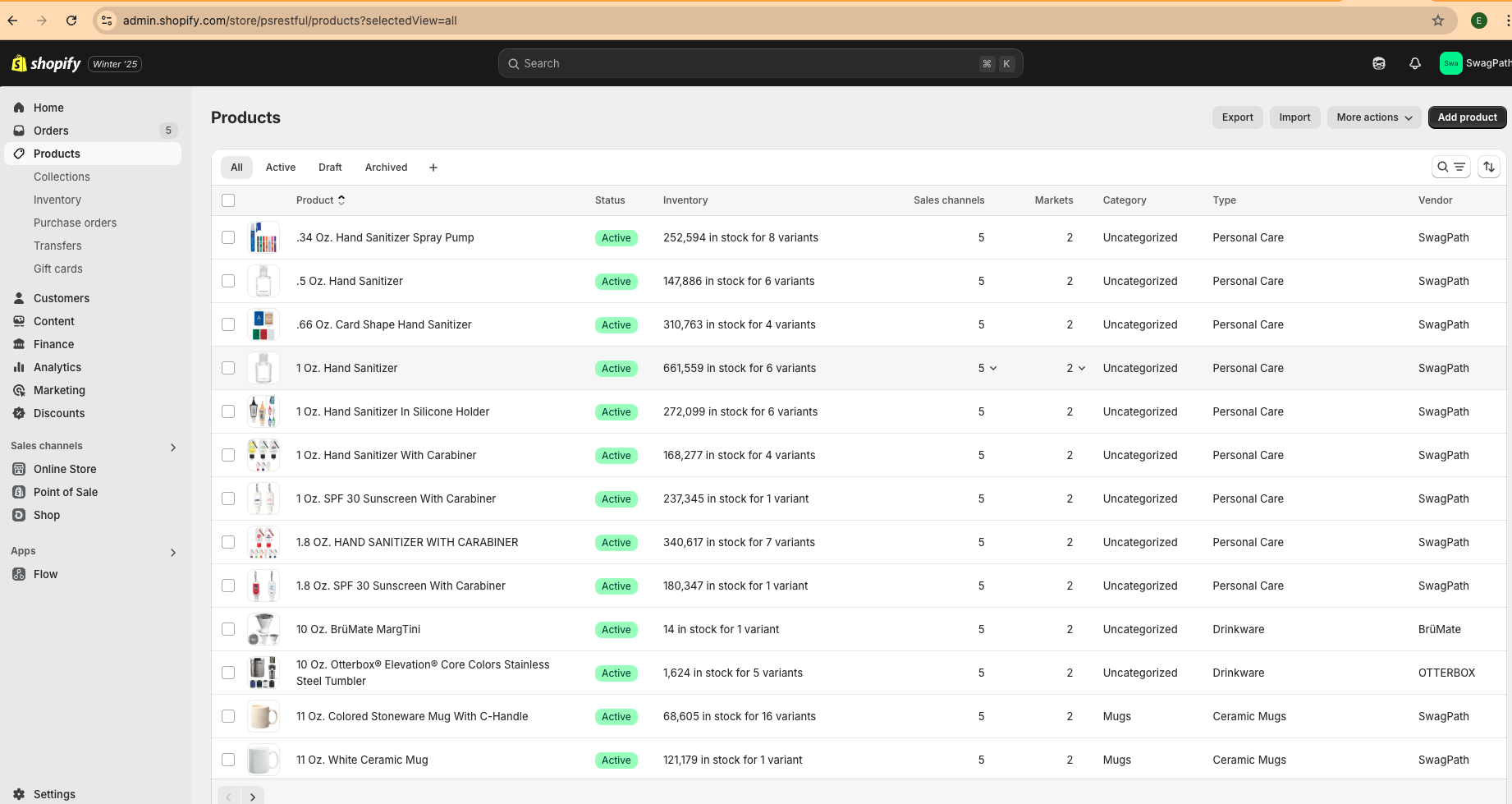Check the 11 Oz. Colored Stoneware Mug row

[x=228, y=716]
